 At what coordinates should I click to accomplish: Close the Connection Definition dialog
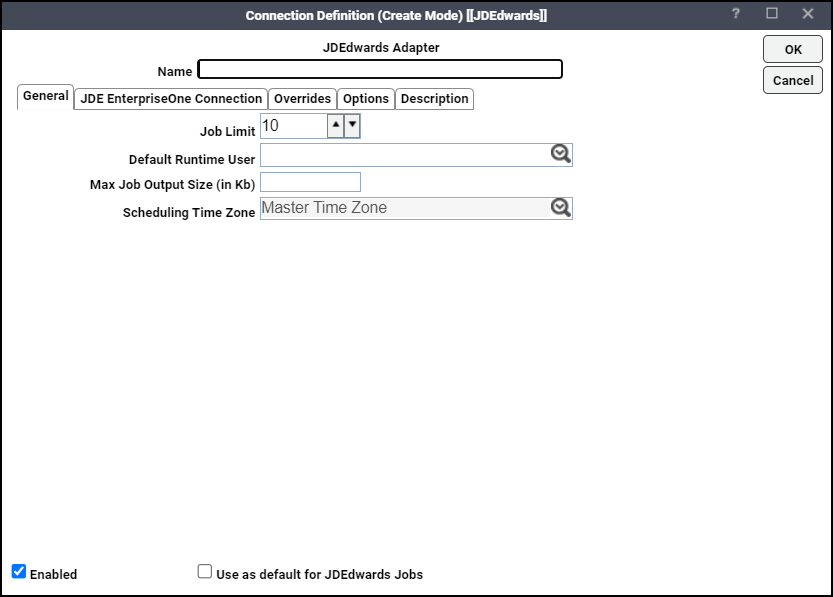pos(808,14)
